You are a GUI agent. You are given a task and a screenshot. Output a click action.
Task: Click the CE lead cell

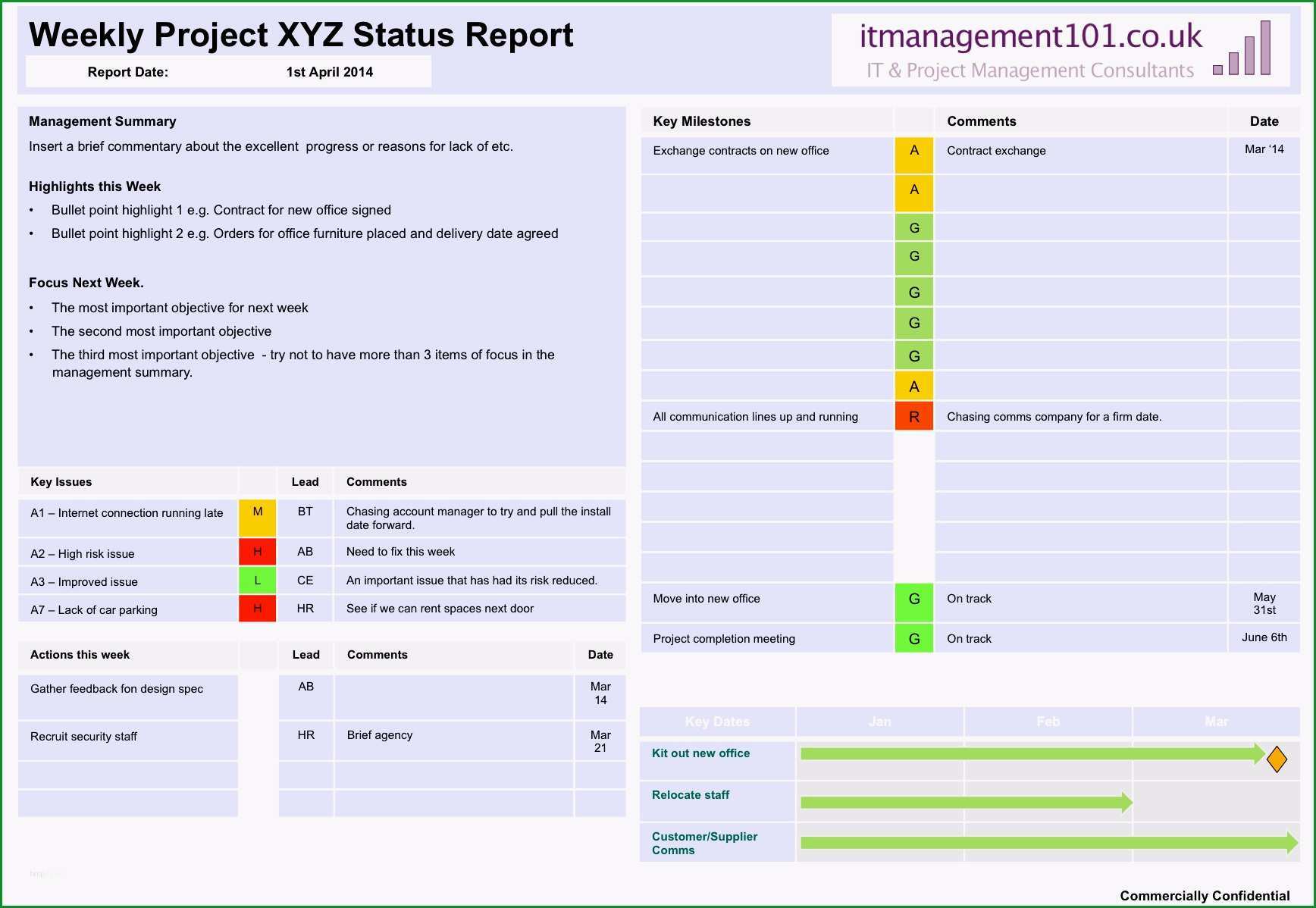305,581
